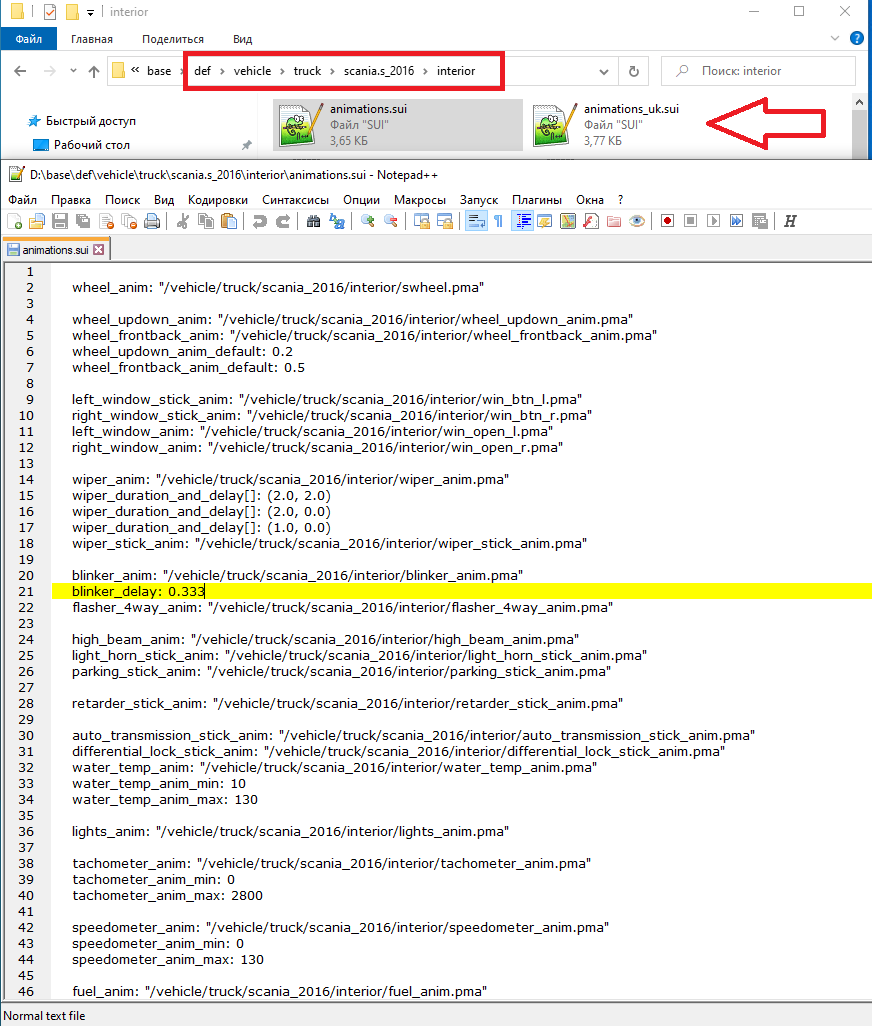The image size is (872, 1026).
Task: Click the Close All documents toolbar icon
Action: click(130, 221)
